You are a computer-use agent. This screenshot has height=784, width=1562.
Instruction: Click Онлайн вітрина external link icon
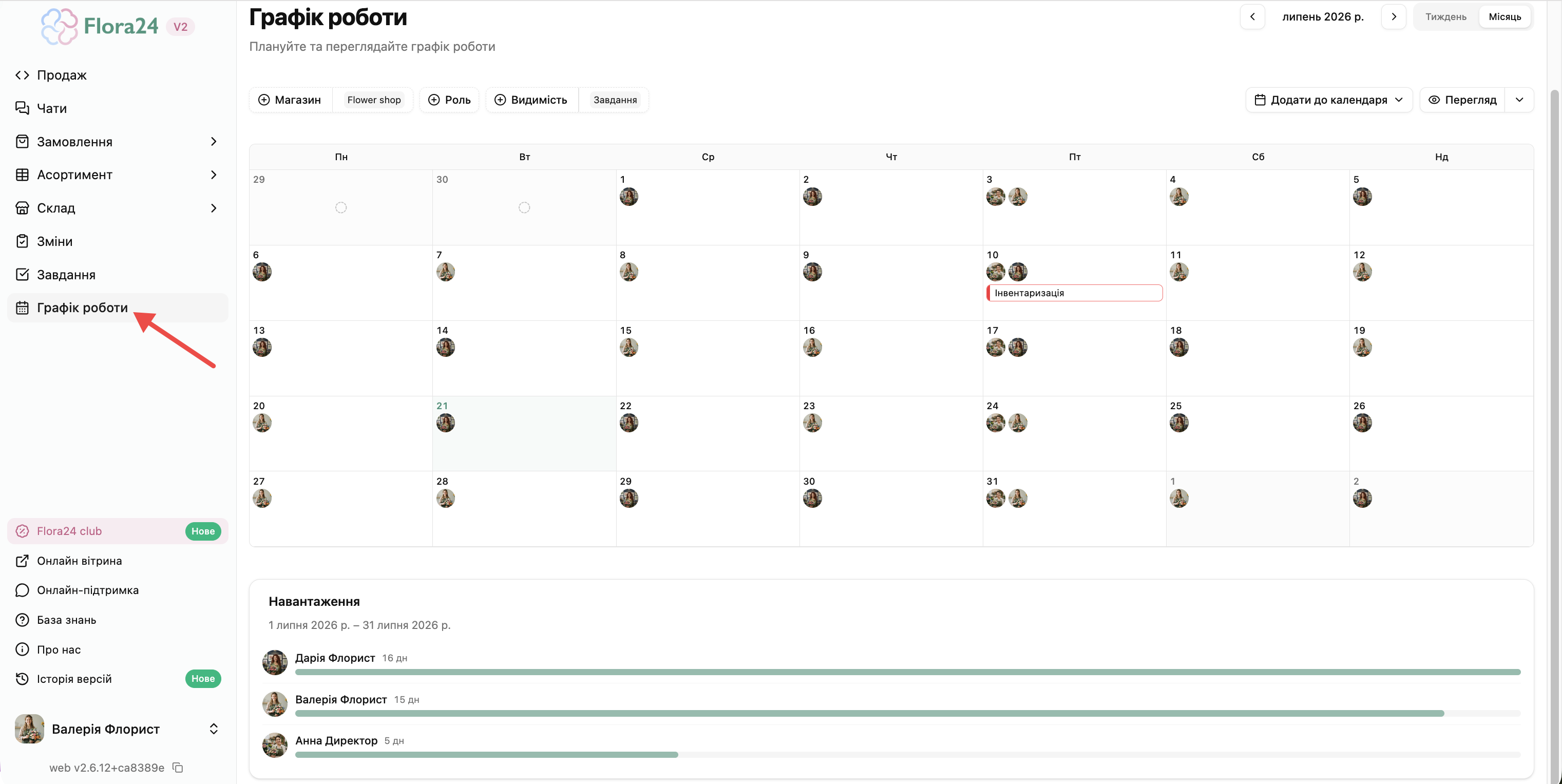[x=23, y=561]
